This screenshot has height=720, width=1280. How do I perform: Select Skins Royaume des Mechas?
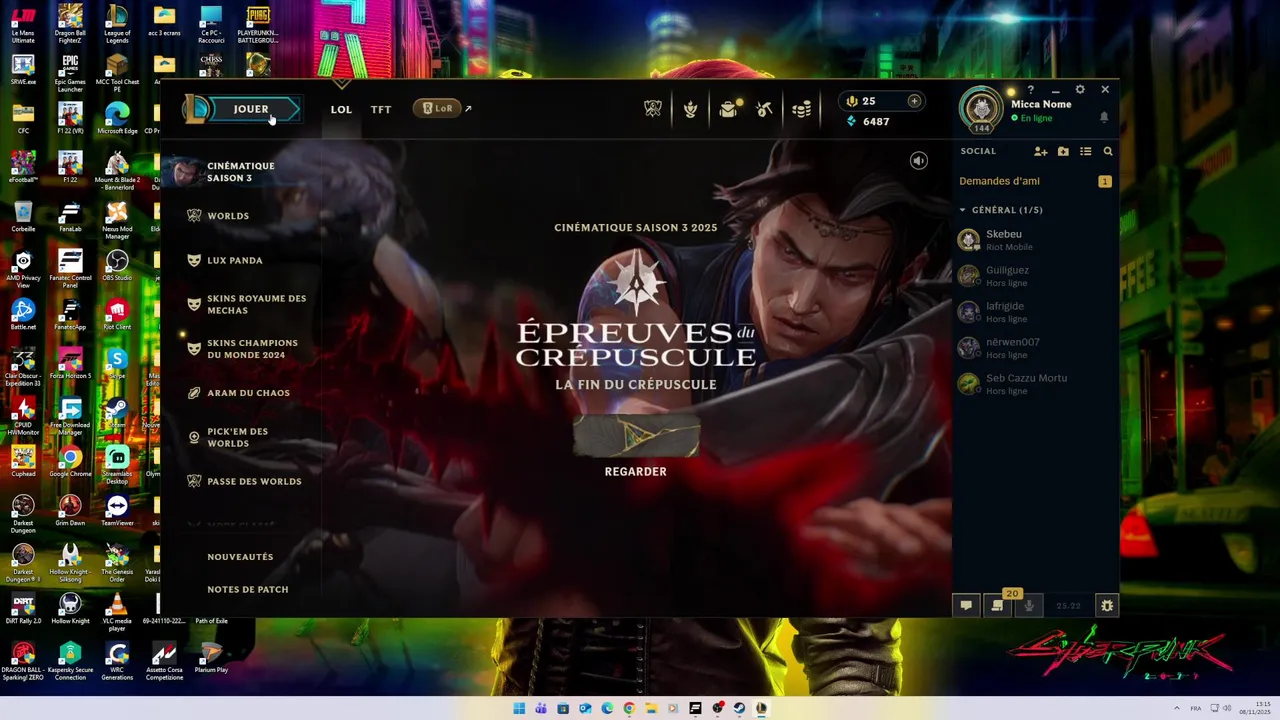pos(256,304)
